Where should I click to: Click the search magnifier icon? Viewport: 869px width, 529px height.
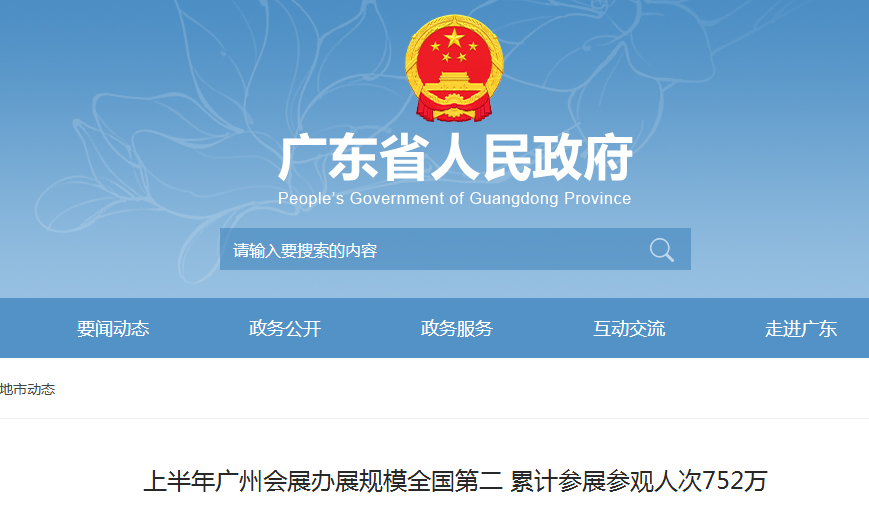click(x=661, y=250)
